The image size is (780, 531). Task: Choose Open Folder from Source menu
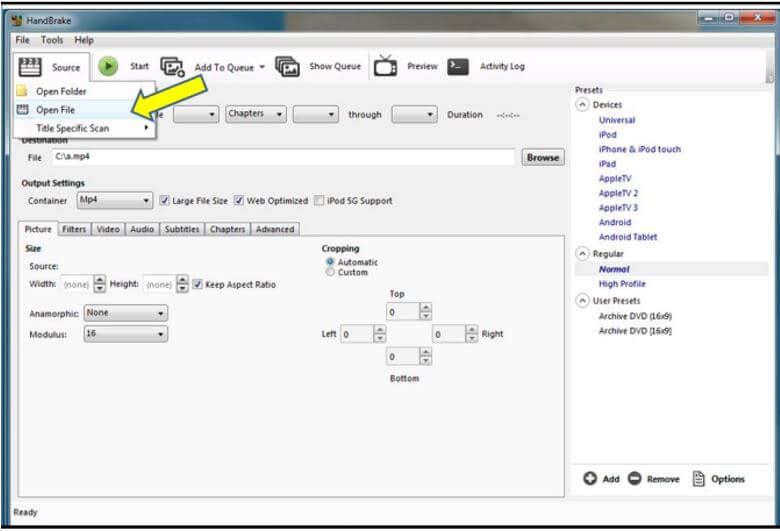[x=85, y=92]
